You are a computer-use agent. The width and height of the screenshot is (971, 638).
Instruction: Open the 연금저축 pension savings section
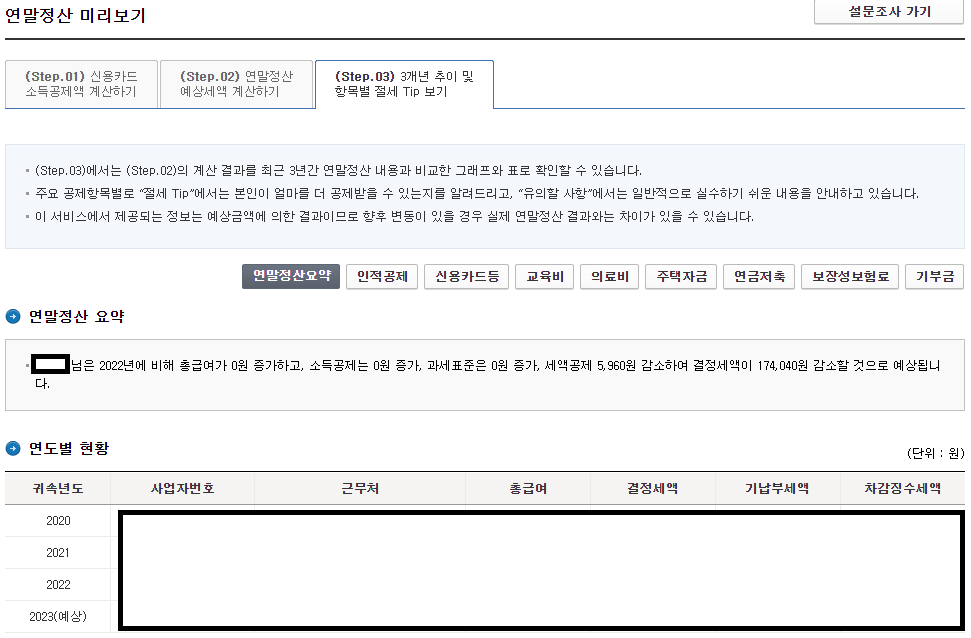(x=758, y=276)
